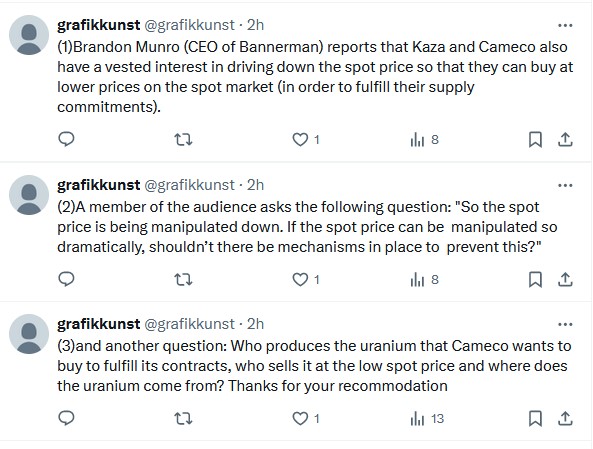
Task: Like the first tweet about Bannerman CEO
Action: (306, 140)
